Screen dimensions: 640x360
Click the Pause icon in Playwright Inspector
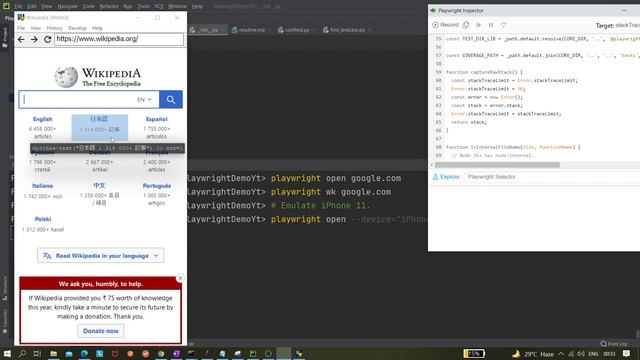pos(491,25)
